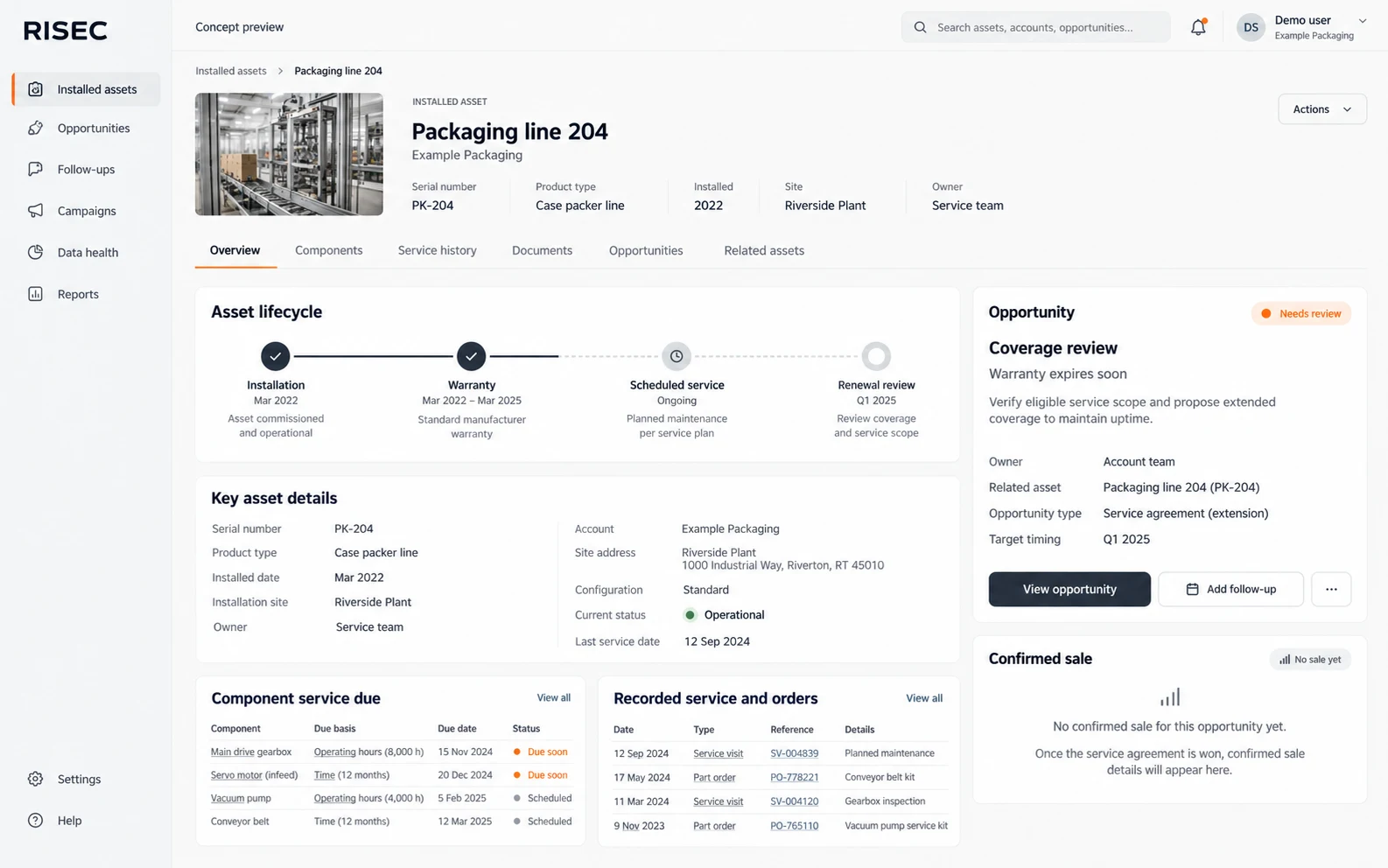Switch to the Related assets tab

(x=764, y=250)
